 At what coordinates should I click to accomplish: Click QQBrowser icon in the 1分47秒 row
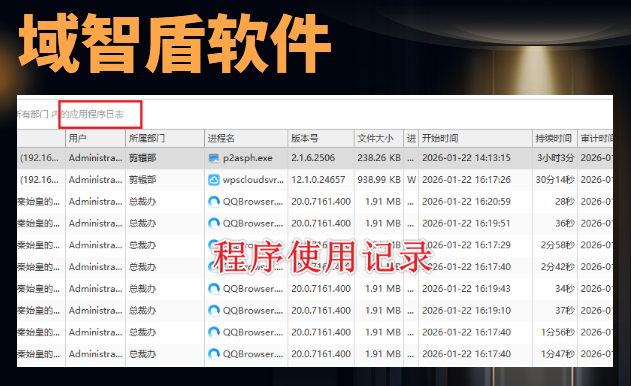tap(214, 354)
